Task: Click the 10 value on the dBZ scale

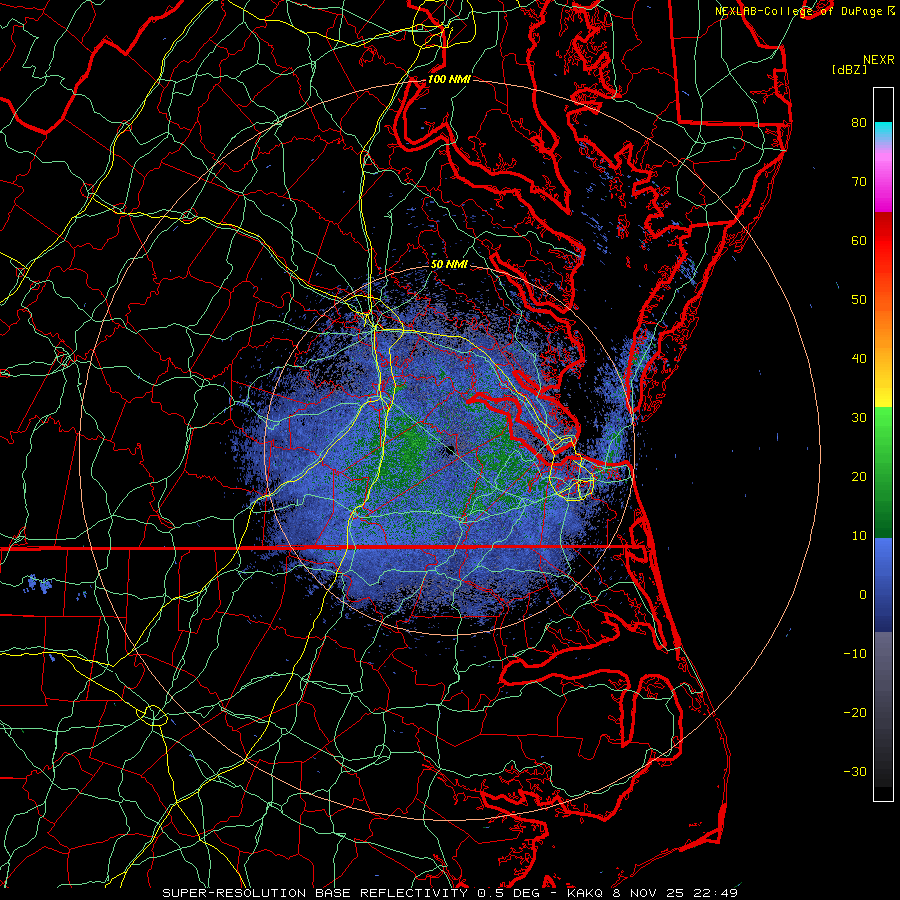Action: (x=859, y=536)
